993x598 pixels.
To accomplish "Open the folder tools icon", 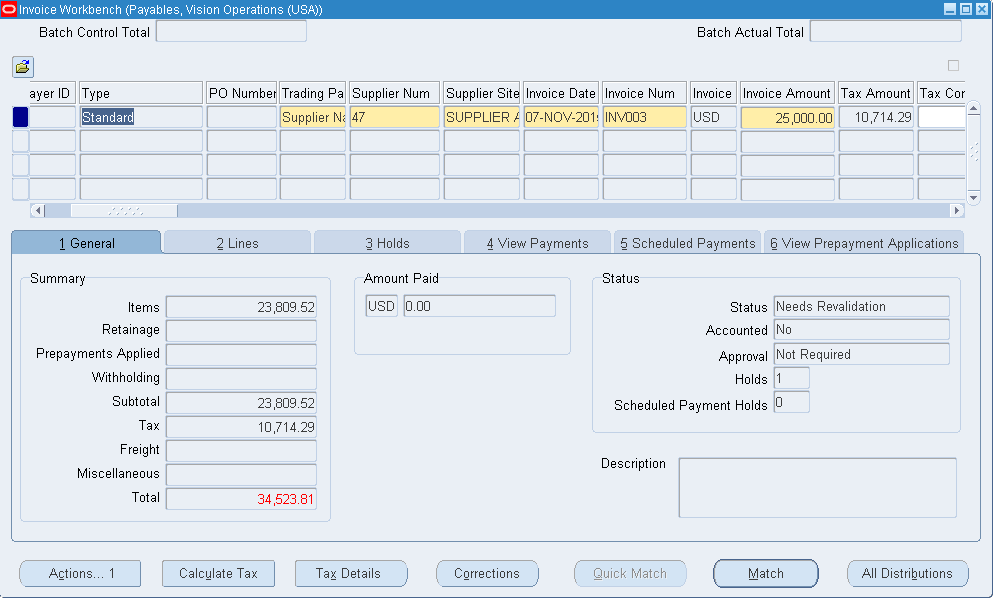I will coord(22,67).
